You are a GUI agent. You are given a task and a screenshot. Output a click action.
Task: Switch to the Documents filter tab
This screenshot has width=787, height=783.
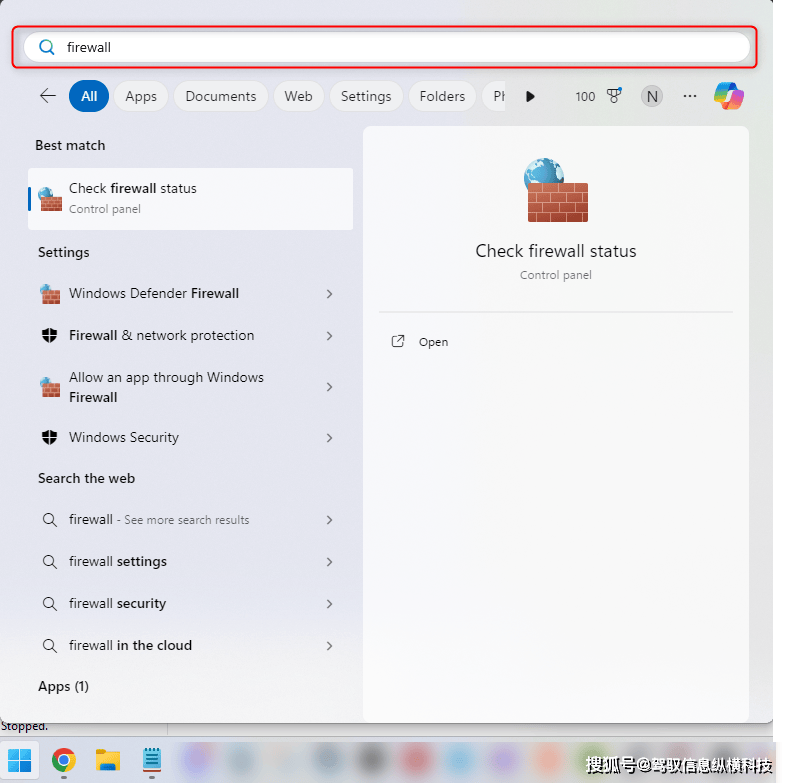pos(221,96)
